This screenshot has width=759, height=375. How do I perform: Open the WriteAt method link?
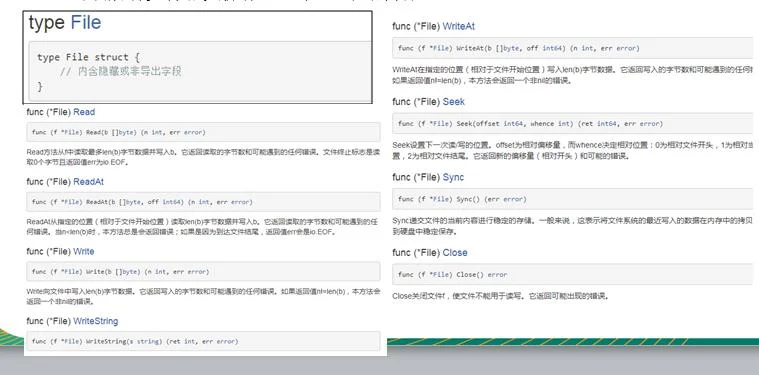point(458,26)
